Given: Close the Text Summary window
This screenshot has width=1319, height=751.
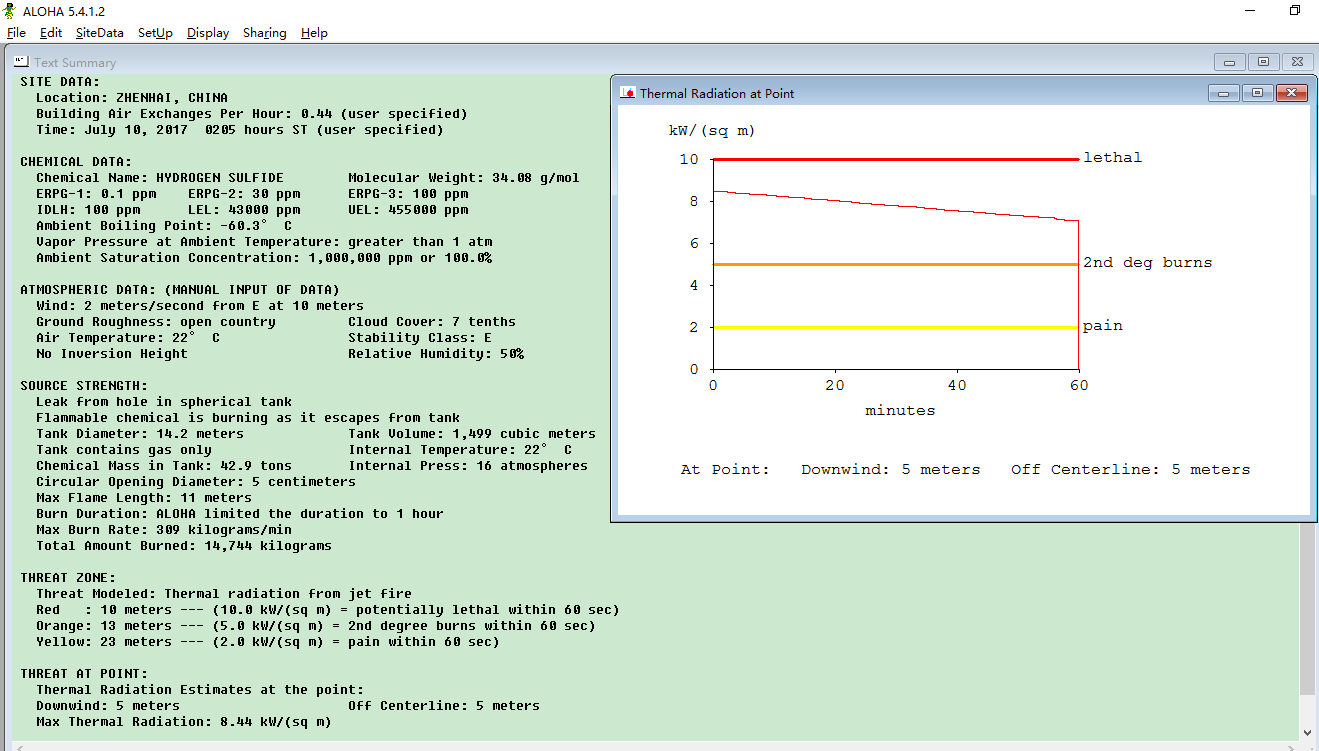Looking at the screenshot, I should [x=1297, y=62].
